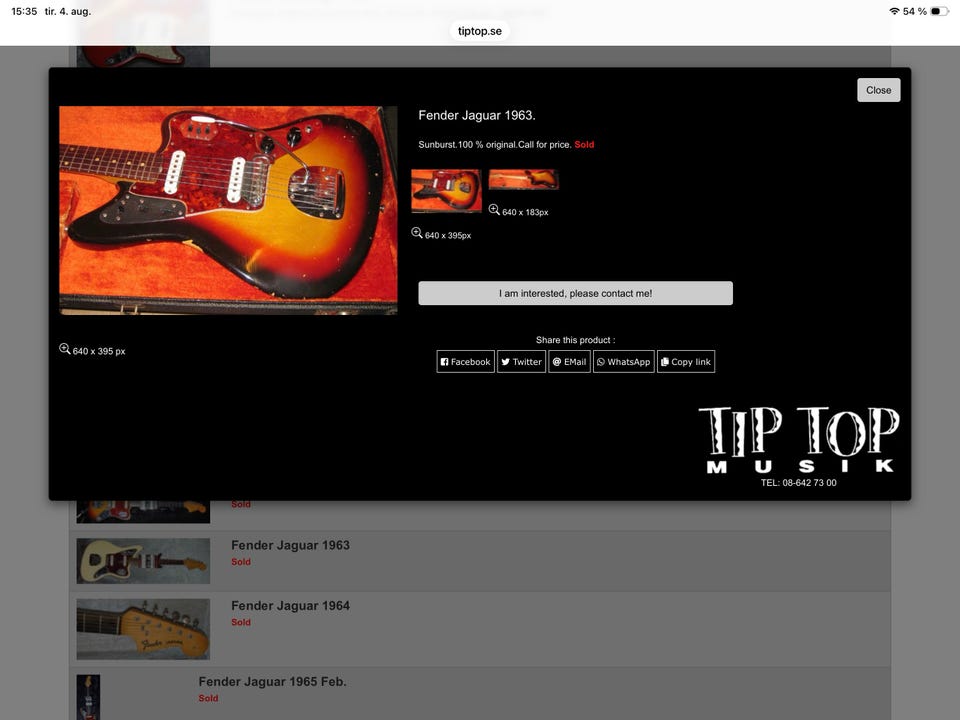The height and width of the screenshot is (720, 960).
Task: Tap the battery indicator in status bar
Action: 939,11
